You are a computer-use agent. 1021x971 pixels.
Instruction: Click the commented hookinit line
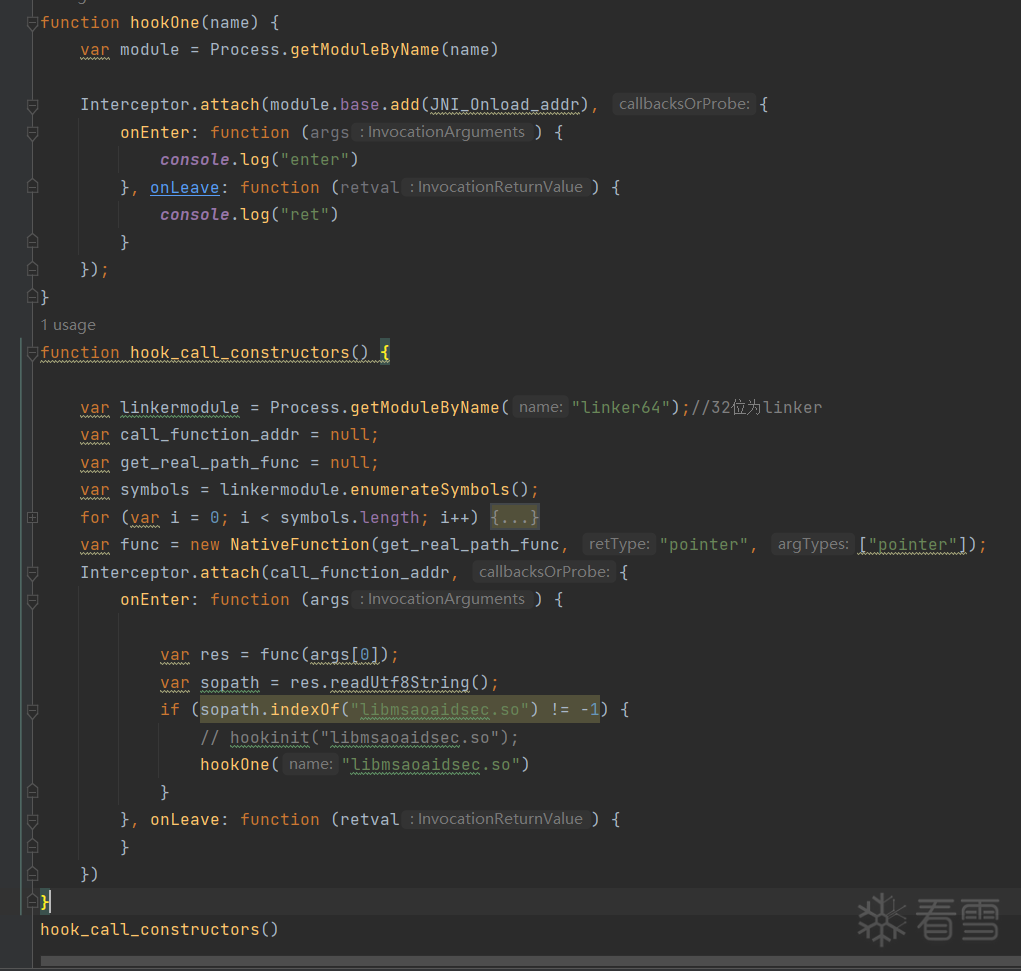pos(359,738)
